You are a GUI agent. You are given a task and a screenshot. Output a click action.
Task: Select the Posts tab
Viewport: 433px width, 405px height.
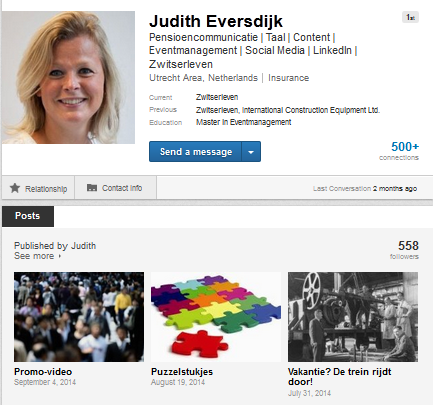[x=28, y=216]
